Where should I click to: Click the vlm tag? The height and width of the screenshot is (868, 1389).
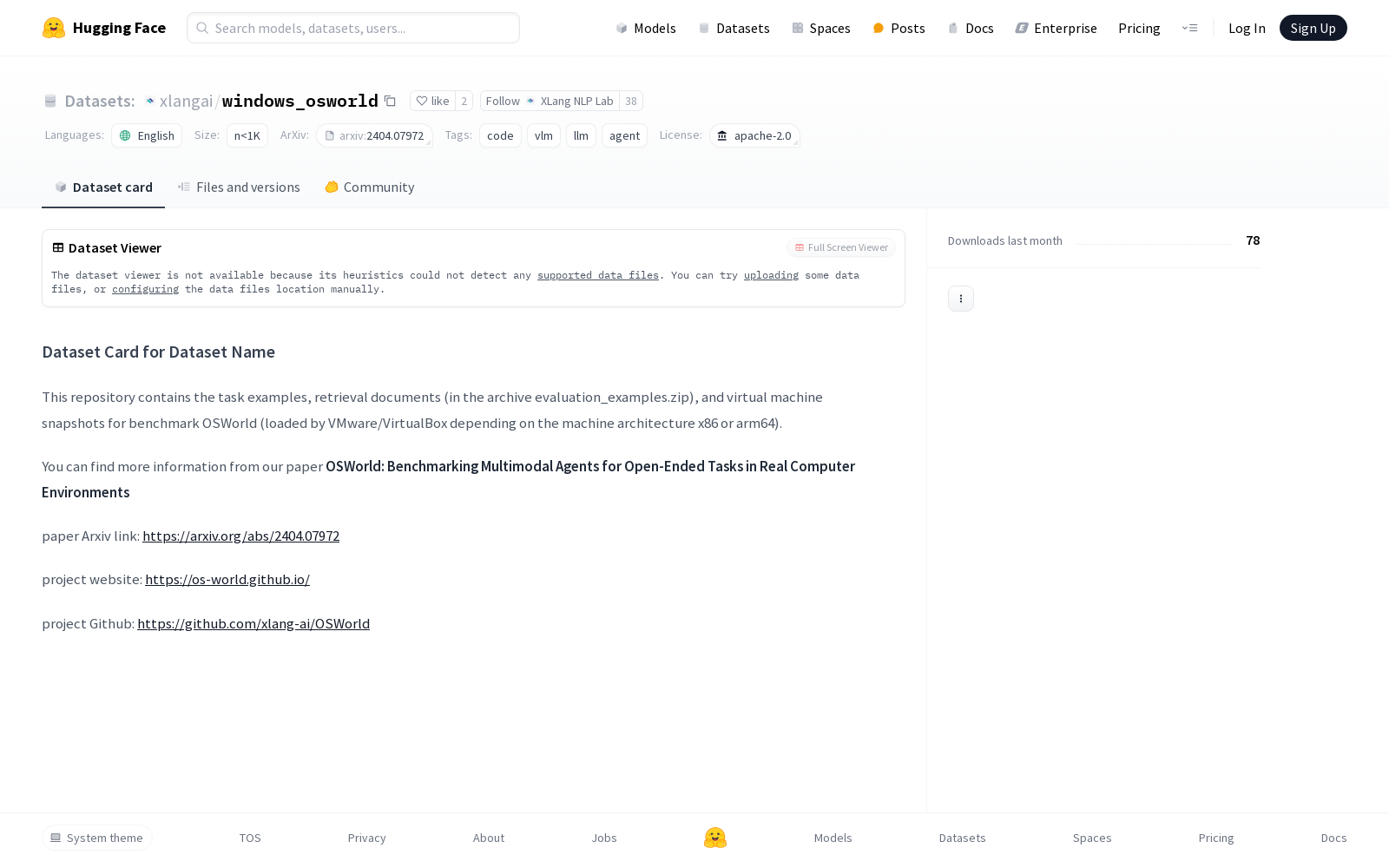tap(543, 135)
